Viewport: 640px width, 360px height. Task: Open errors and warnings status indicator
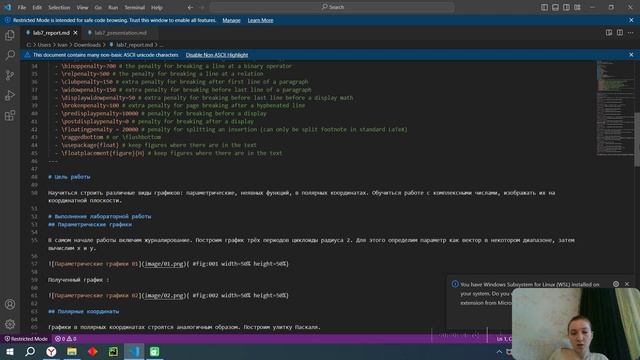66,339
